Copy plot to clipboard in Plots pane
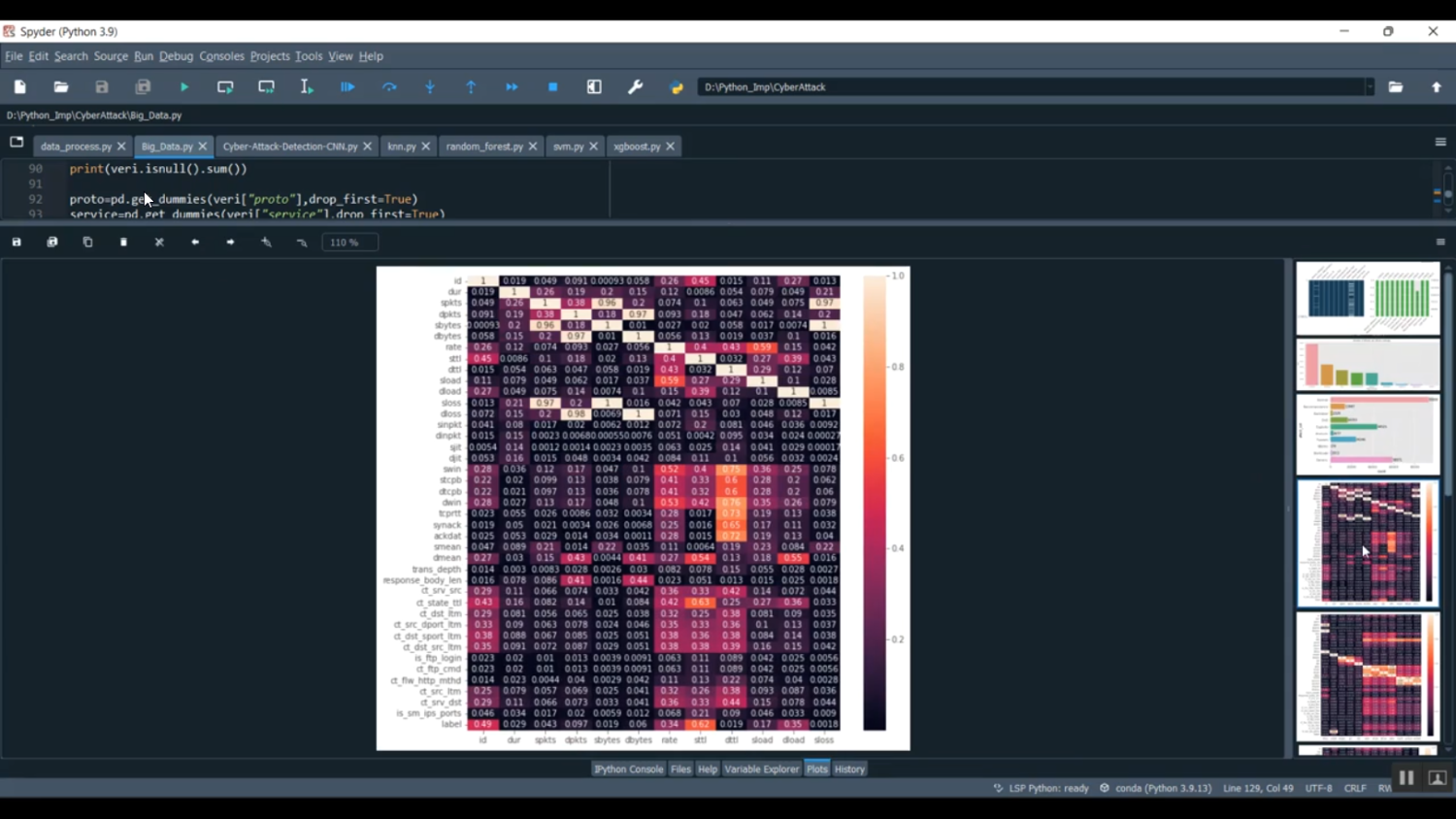 87,242
